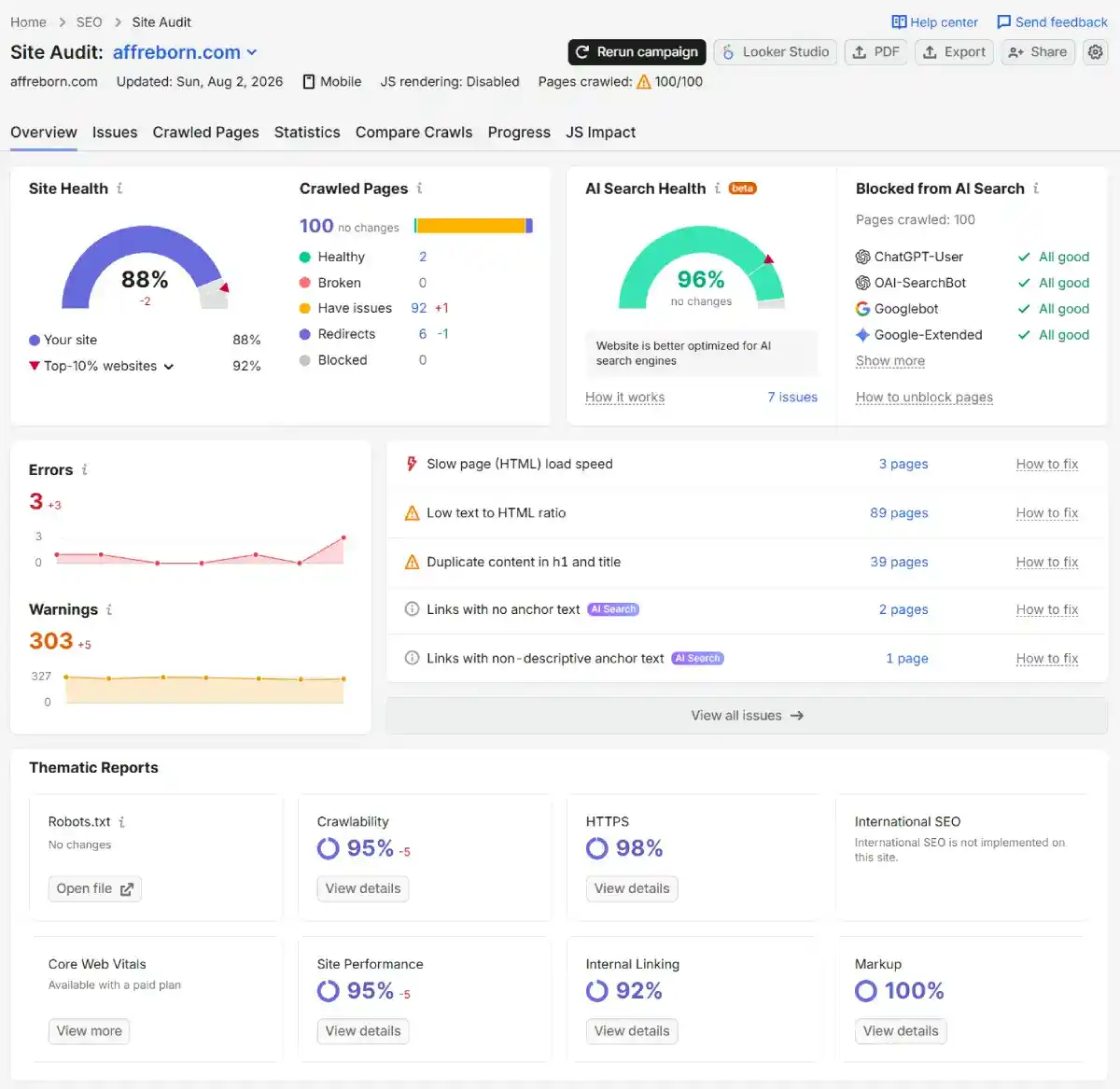The width and height of the screenshot is (1120, 1089).
Task: Click the PDF export button
Action: (x=875, y=52)
